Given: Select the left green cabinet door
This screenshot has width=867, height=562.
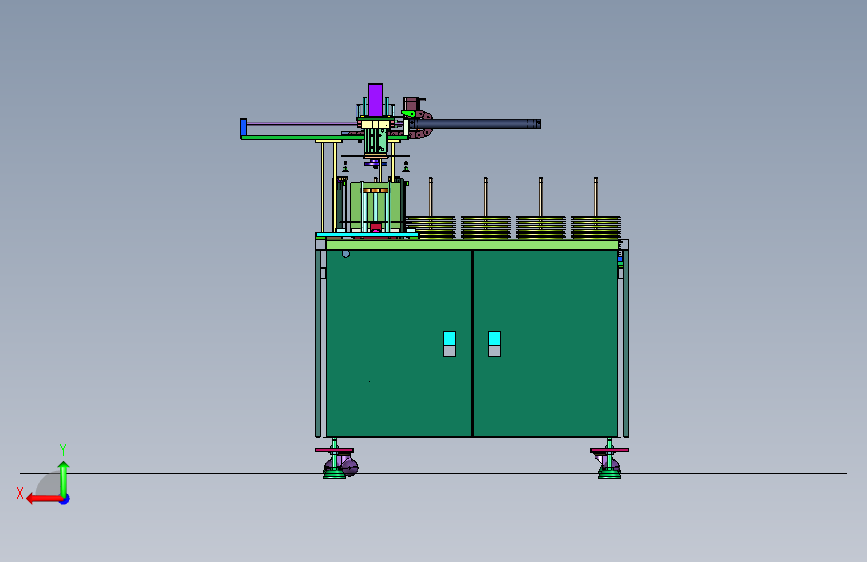Looking at the screenshot, I should [x=399, y=344].
